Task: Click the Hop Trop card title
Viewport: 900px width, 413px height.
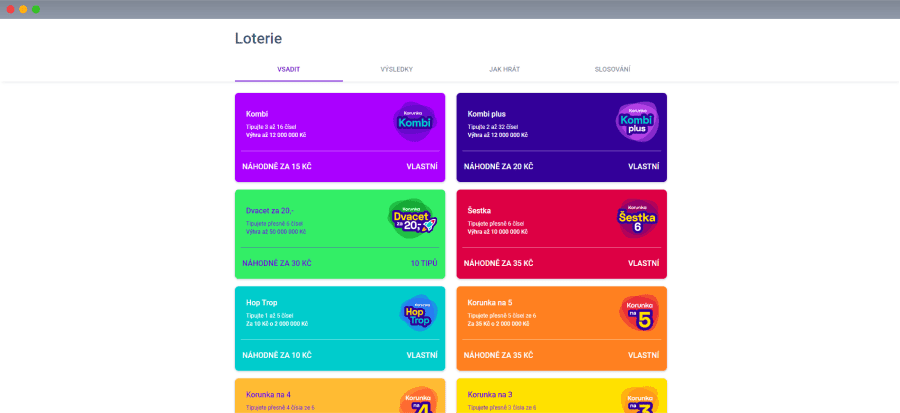Action: click(261, 302)
